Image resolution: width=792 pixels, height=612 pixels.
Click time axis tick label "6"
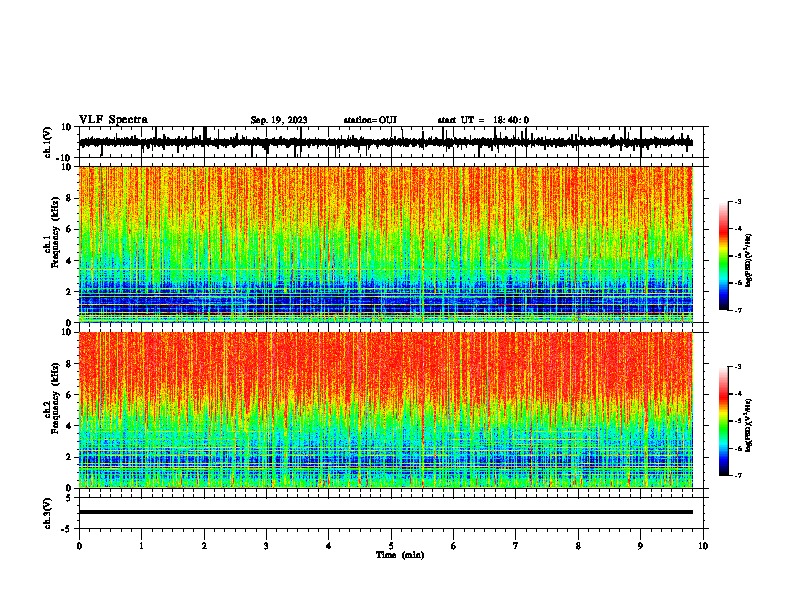click(454, 546)
